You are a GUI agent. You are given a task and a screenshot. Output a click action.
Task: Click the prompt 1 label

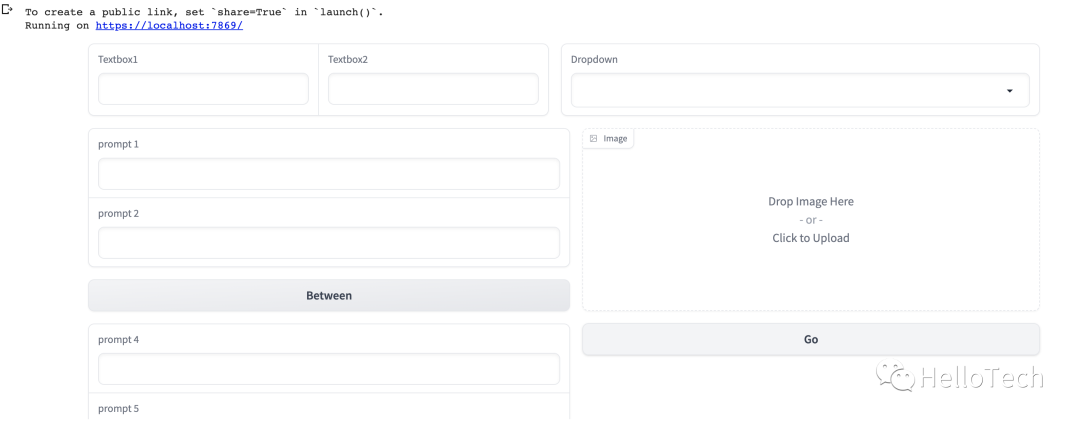point(118,144)
